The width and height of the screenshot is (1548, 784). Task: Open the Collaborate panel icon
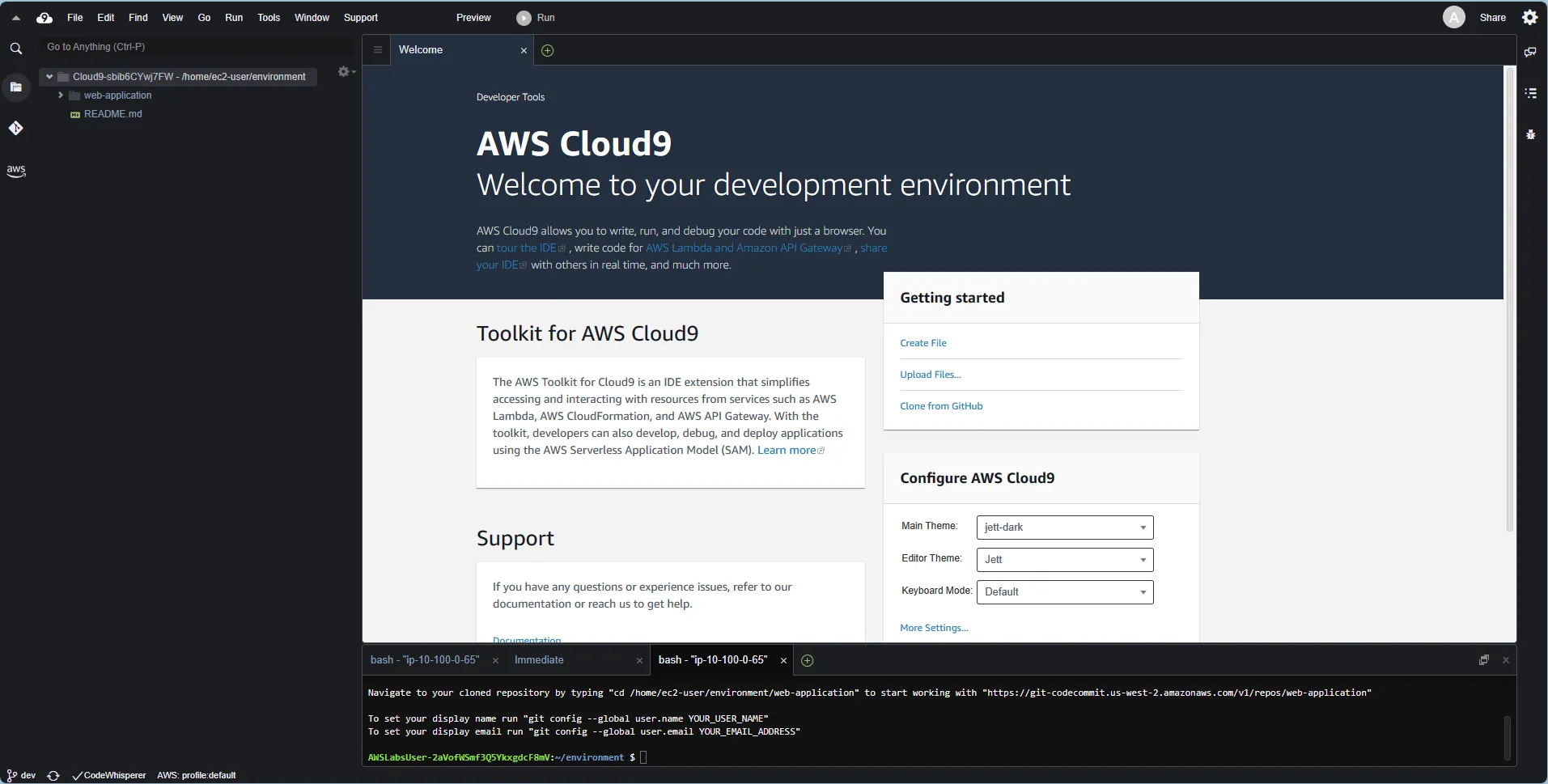(1530, 52)
